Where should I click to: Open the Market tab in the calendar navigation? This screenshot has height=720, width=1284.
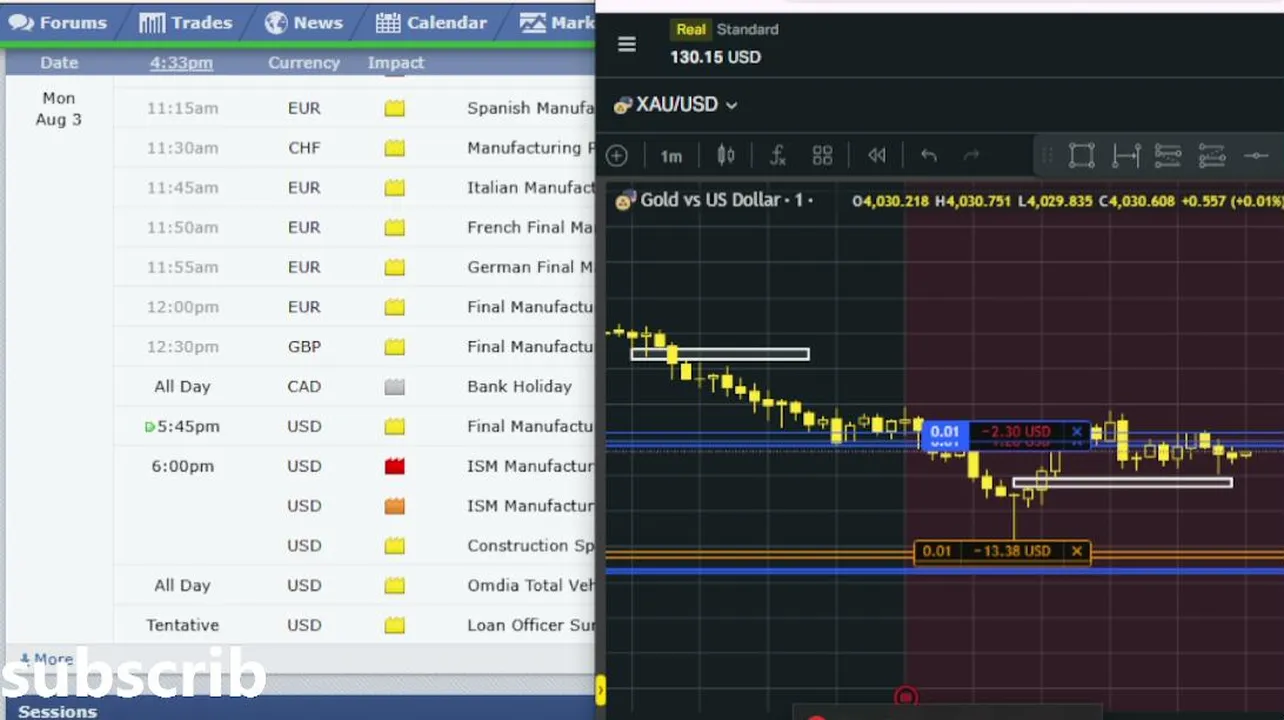558,22
